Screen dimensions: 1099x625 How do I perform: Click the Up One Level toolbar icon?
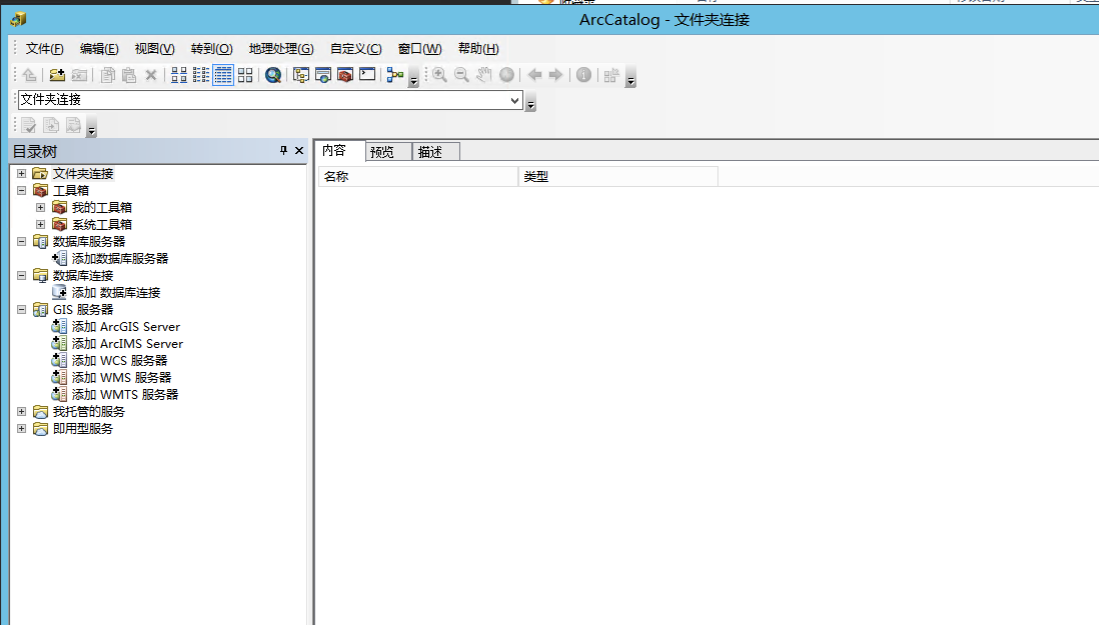[29, 75]
